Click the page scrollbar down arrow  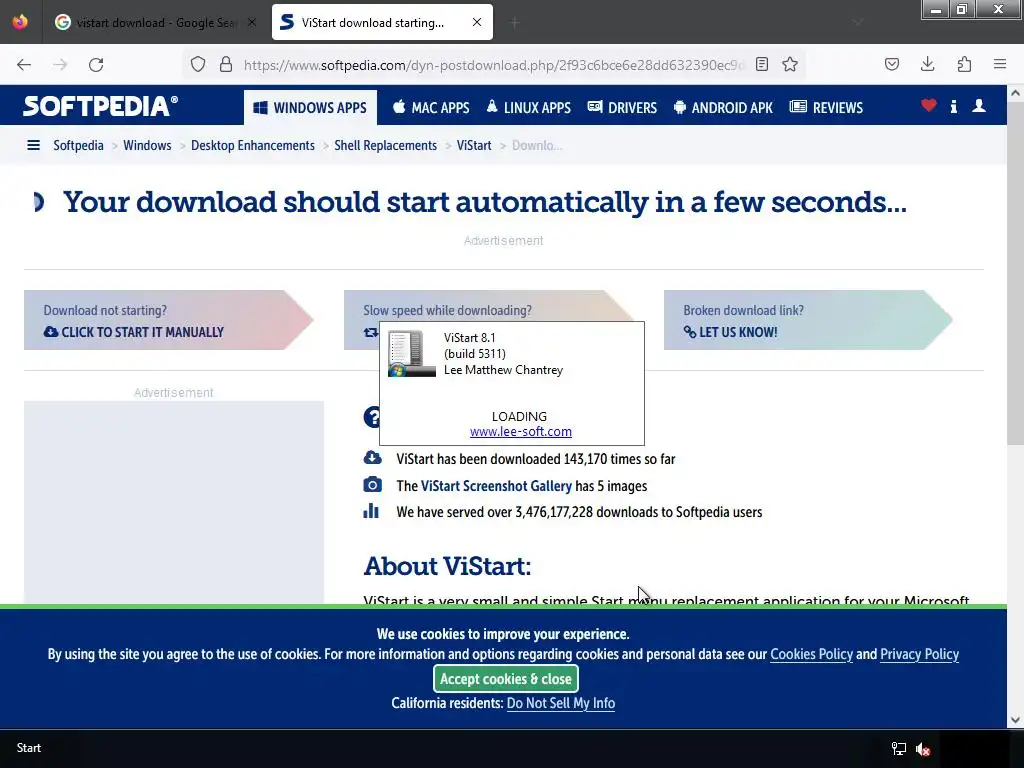(x=1015, y=720)
